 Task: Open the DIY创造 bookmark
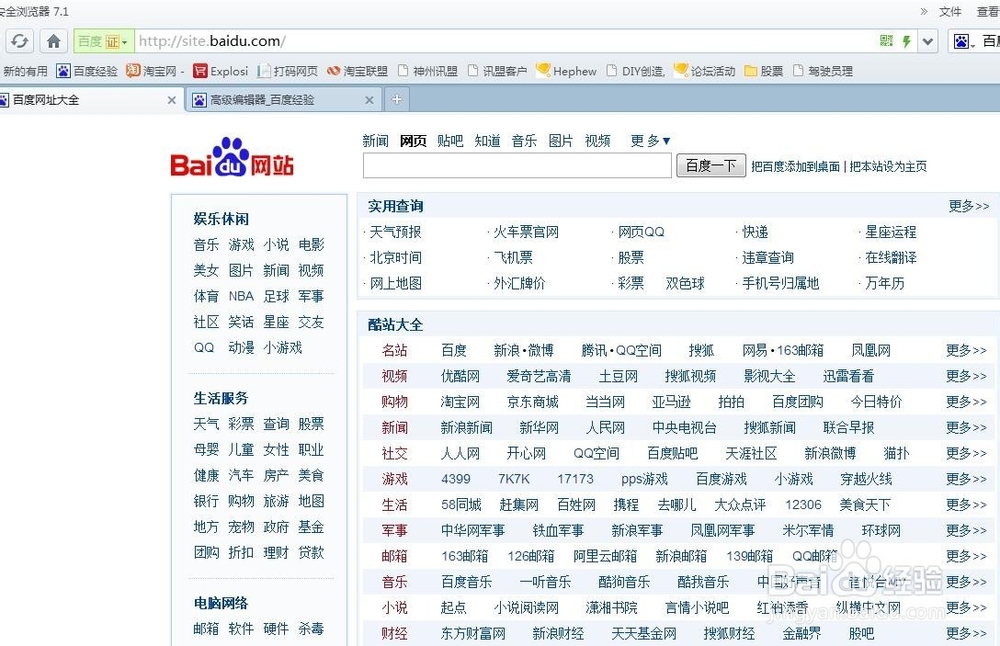(636, 71)
